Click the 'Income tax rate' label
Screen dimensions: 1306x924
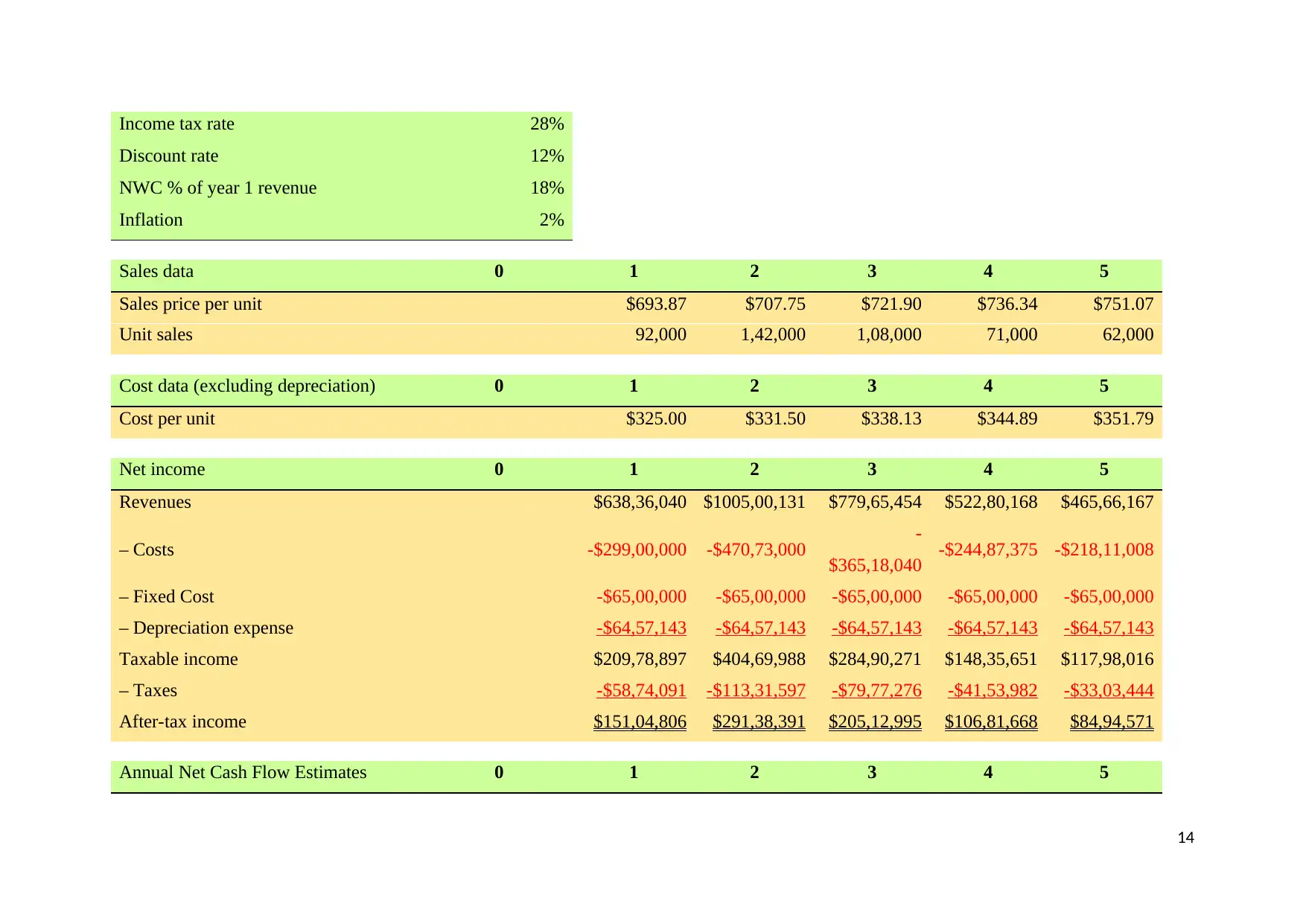pos(176,124)
